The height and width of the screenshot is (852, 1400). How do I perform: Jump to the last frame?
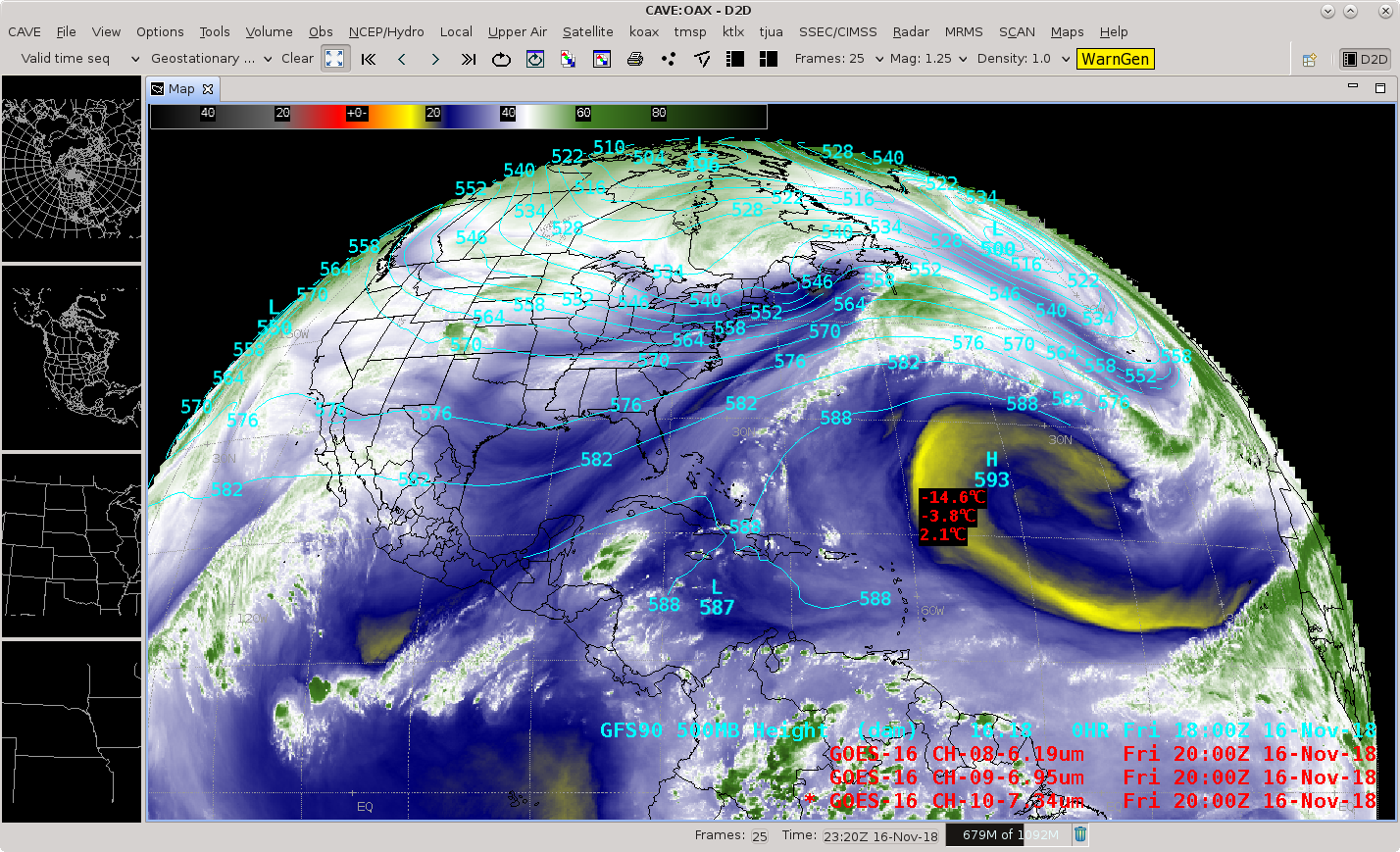pos(469,59)
